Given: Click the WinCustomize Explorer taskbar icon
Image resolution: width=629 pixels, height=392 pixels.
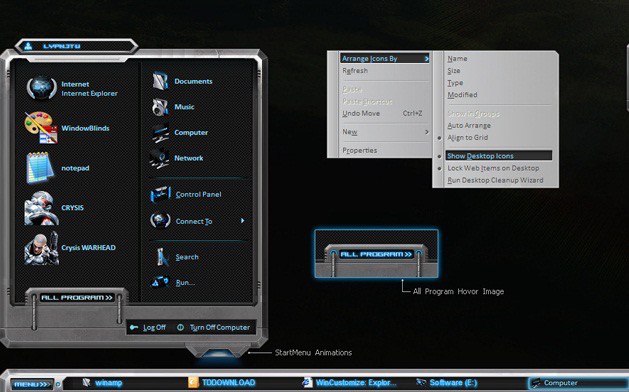Looking at the screenshot, I should tap(307, 382).
